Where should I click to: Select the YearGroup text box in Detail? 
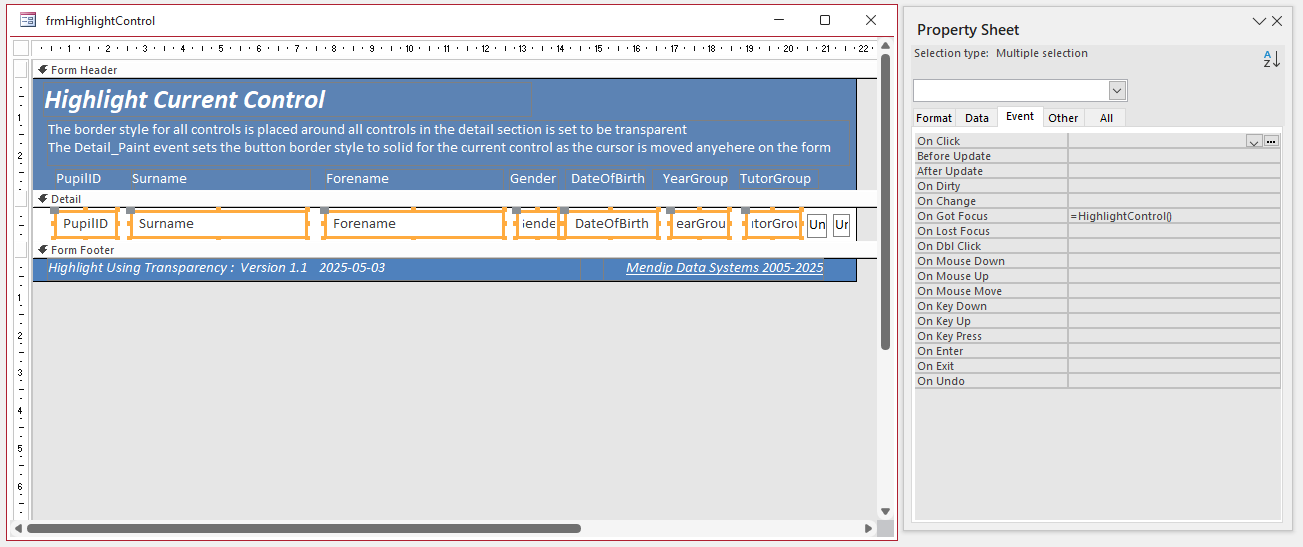pyautogui.click(x=699, y=224)
